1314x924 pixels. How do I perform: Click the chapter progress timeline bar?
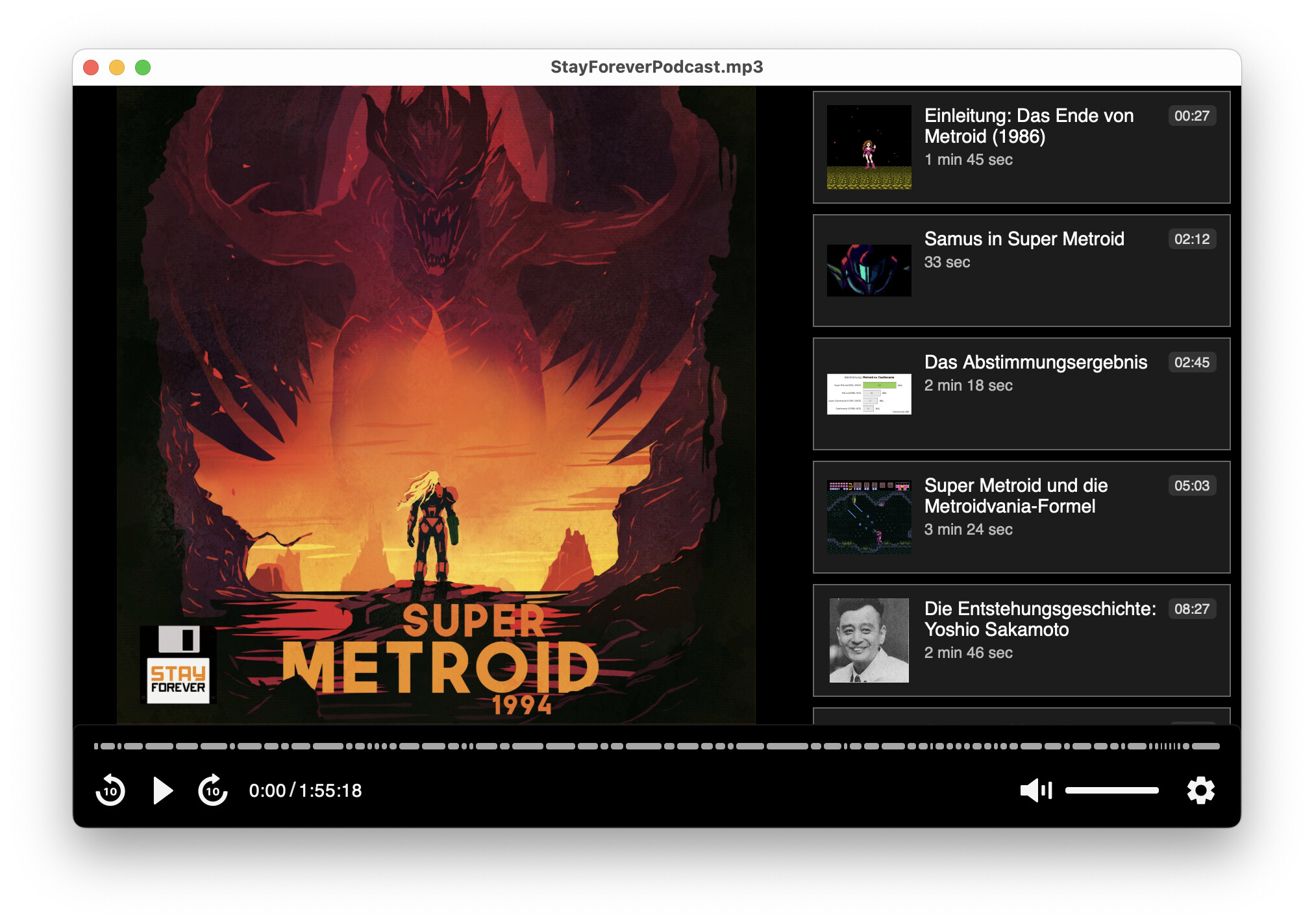(656, 746)
